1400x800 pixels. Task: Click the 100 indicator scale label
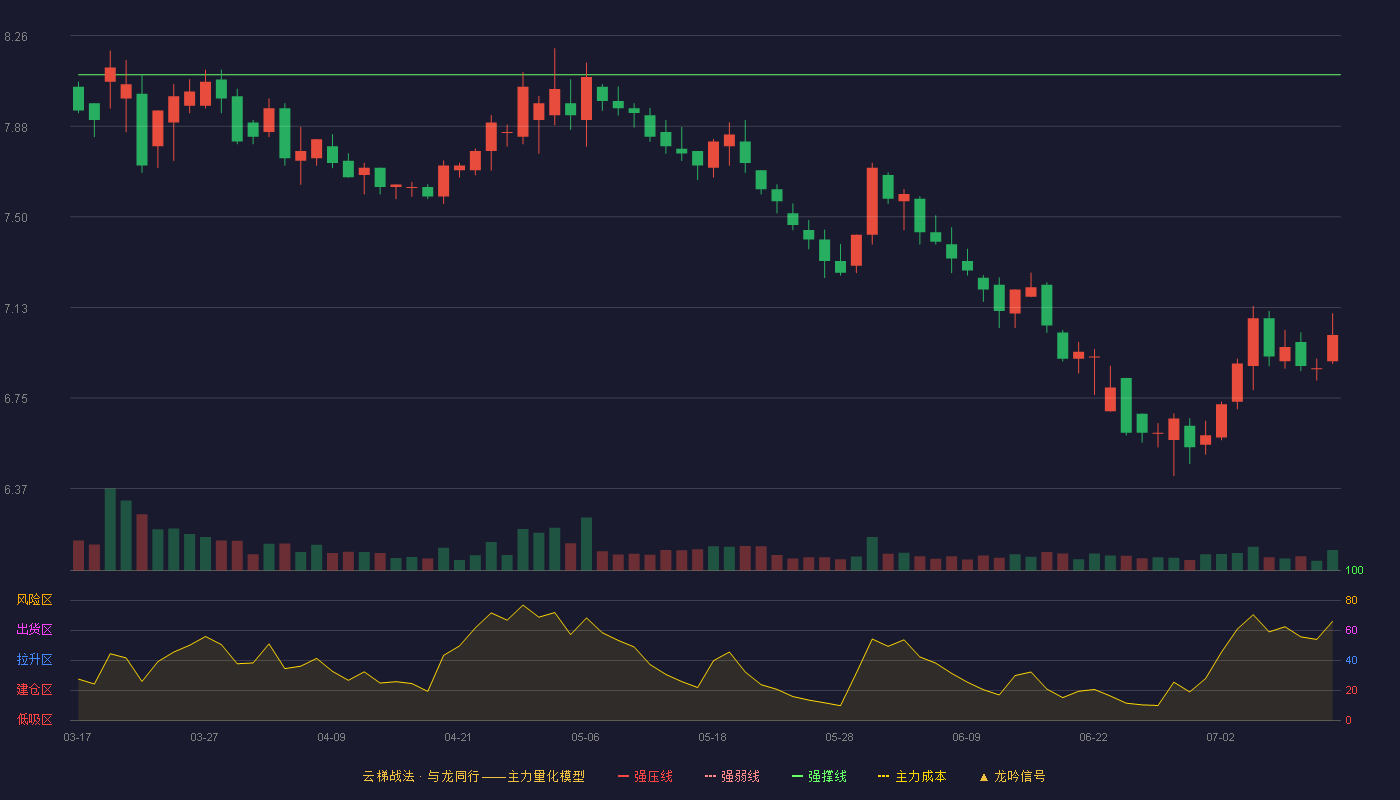coord(1354,570)
